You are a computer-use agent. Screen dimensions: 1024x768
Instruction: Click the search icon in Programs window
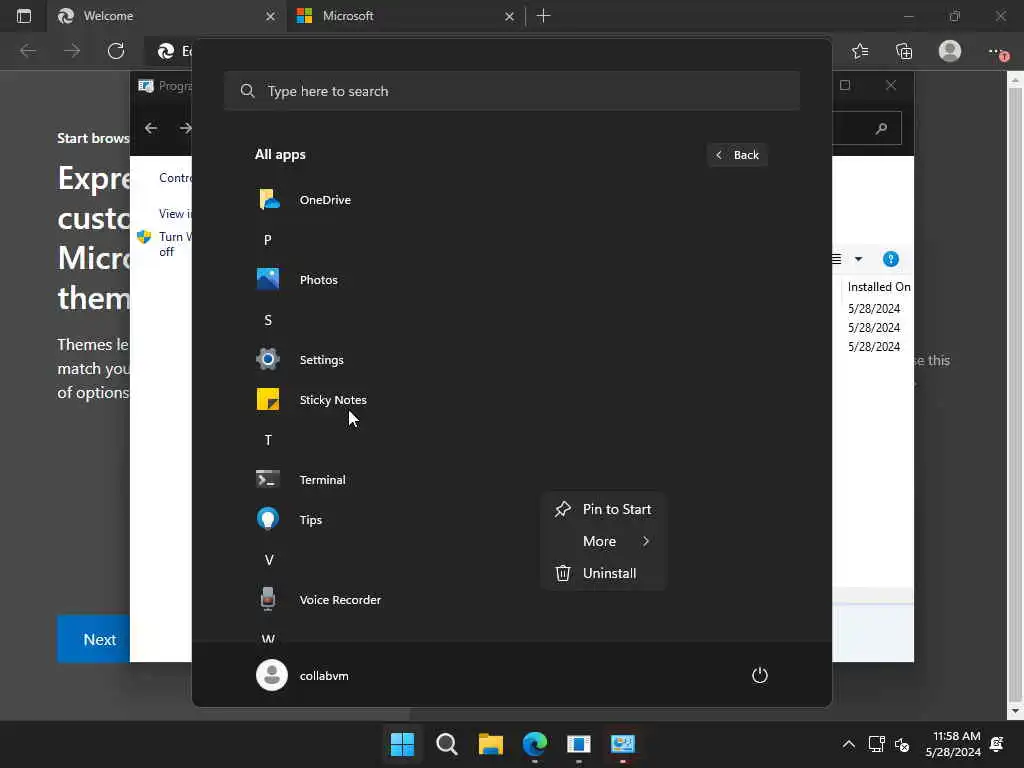tap(882, 128)
